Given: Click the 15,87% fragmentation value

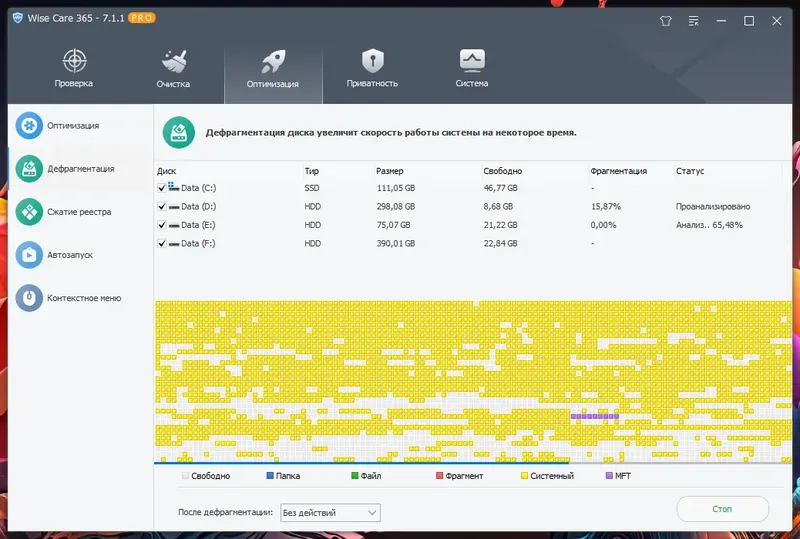Looking at the screenshot, I should (606, 207).
